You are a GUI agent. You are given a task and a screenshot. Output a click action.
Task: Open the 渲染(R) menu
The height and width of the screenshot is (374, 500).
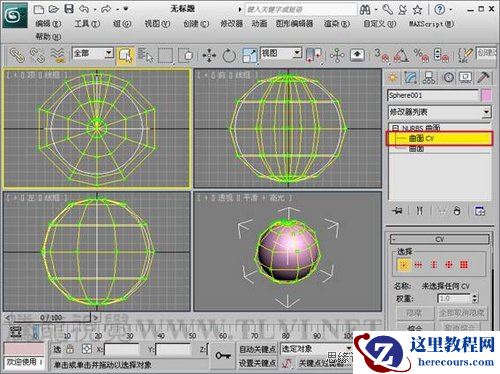click(x=337, y=24)
